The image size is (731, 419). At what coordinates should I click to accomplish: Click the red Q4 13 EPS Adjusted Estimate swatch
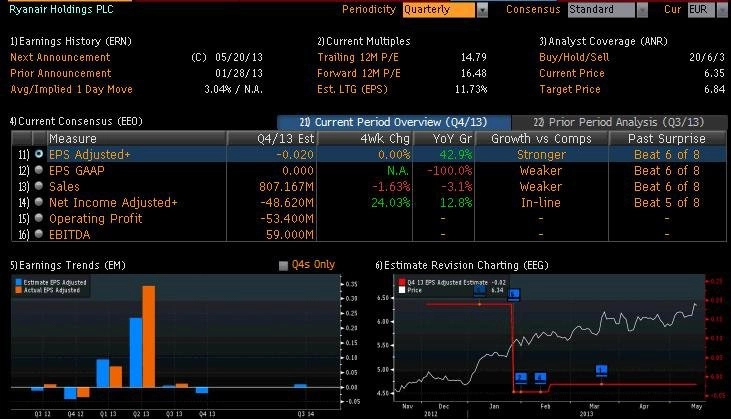pos(402,282)
